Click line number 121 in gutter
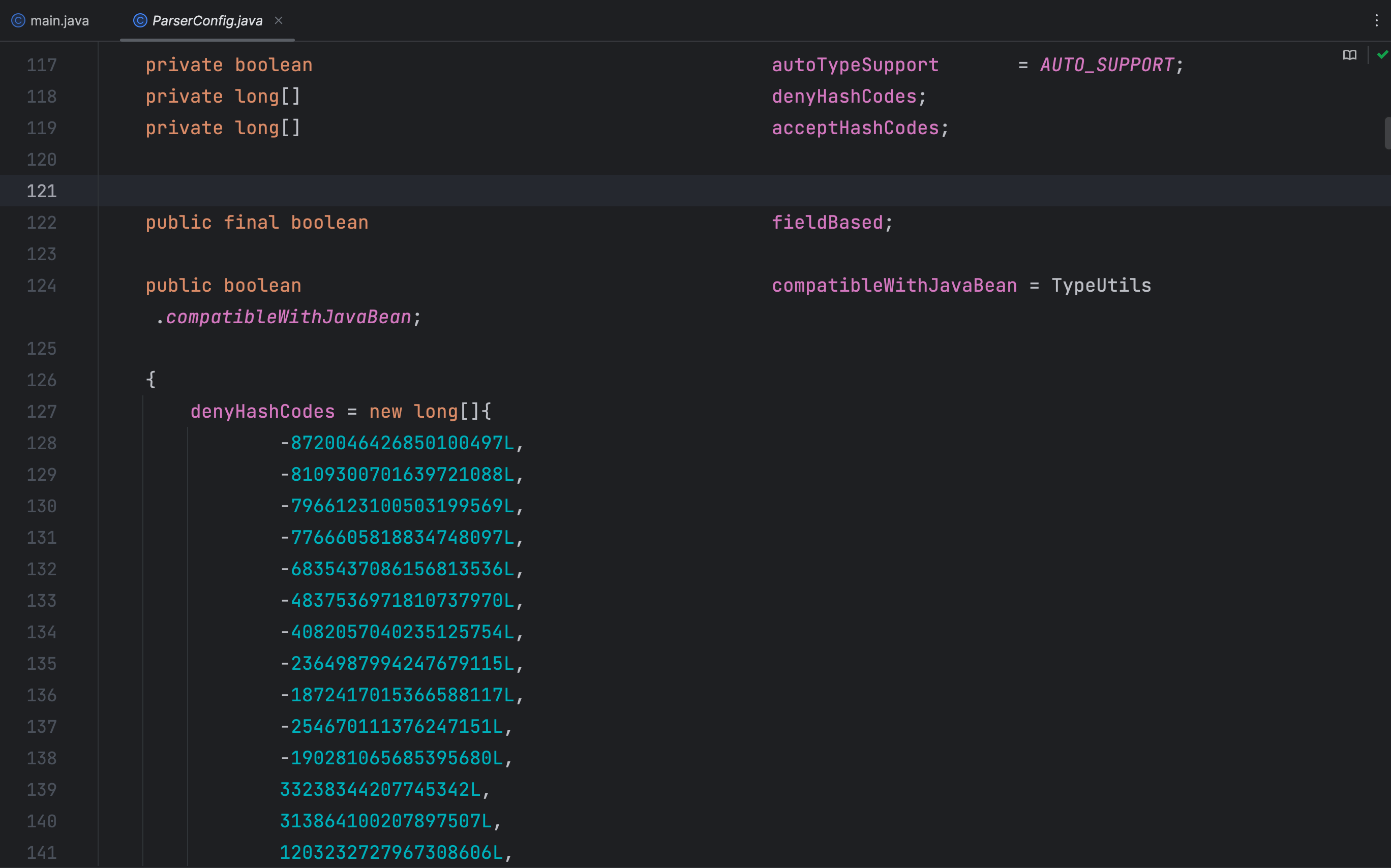 pyautogui.click(x=41, y=191)
